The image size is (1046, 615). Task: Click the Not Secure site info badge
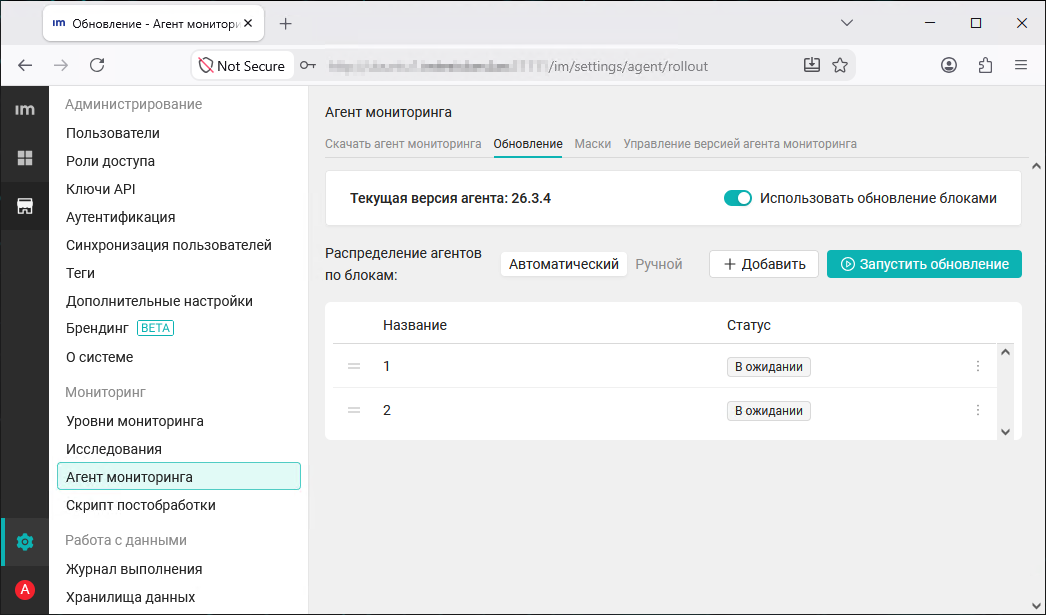[242, 65]
